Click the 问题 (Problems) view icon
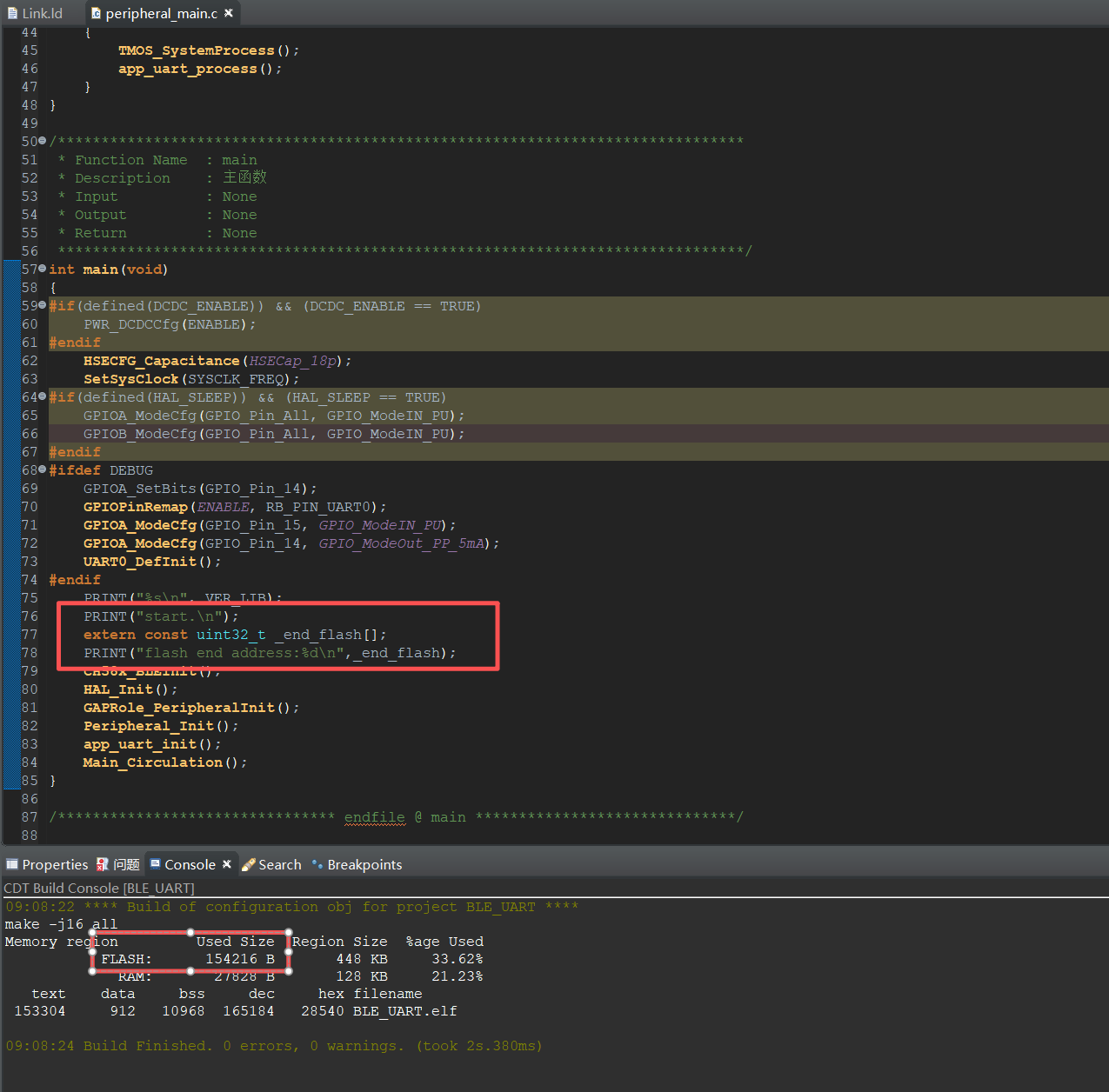 [103, 864]
